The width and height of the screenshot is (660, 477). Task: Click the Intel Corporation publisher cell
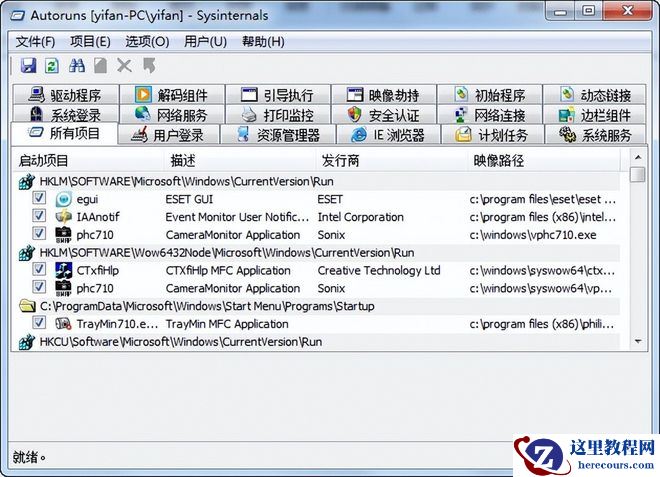tap(361, 217)
